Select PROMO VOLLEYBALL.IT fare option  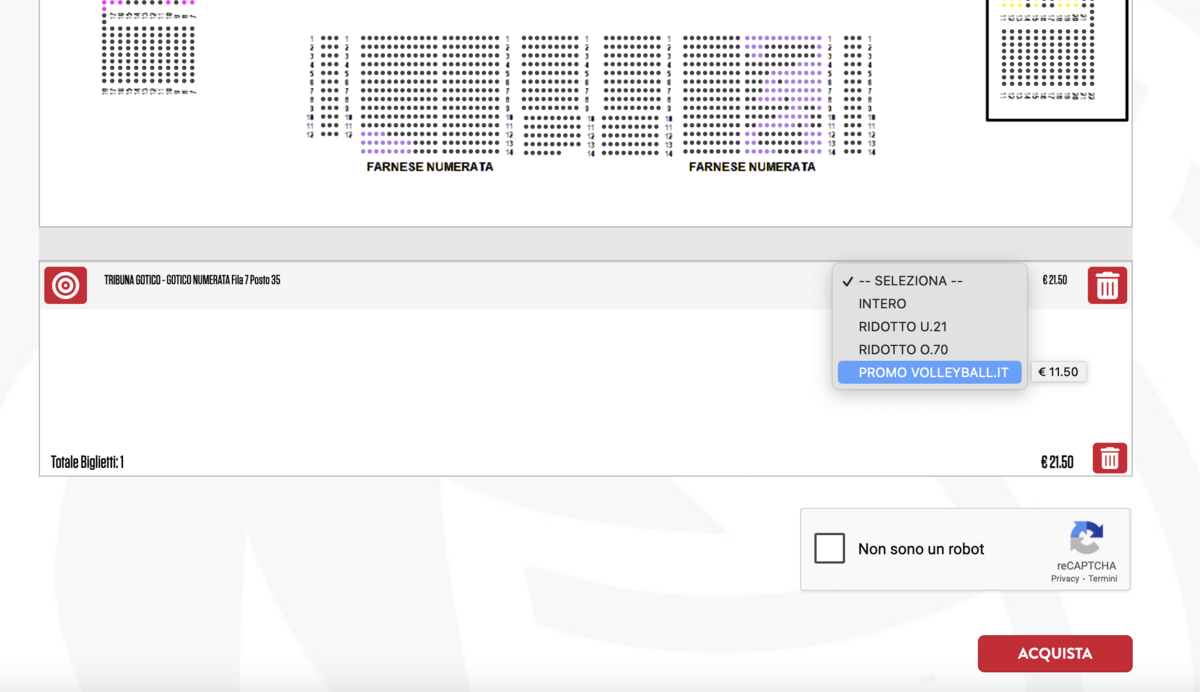[932, 373]
